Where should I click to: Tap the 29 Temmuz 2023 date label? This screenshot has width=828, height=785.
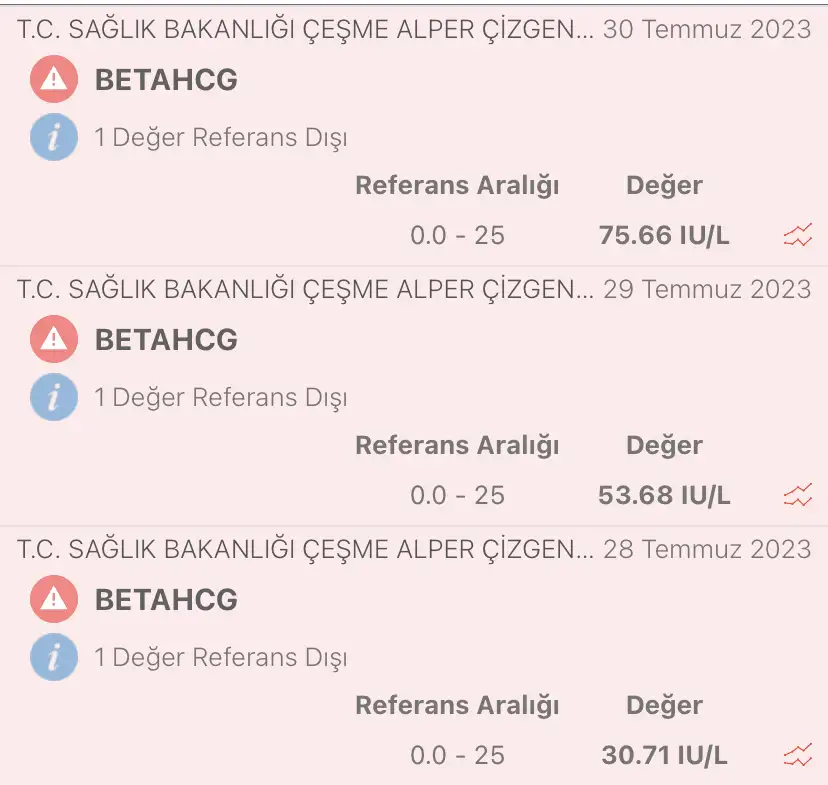pos(707,289)
